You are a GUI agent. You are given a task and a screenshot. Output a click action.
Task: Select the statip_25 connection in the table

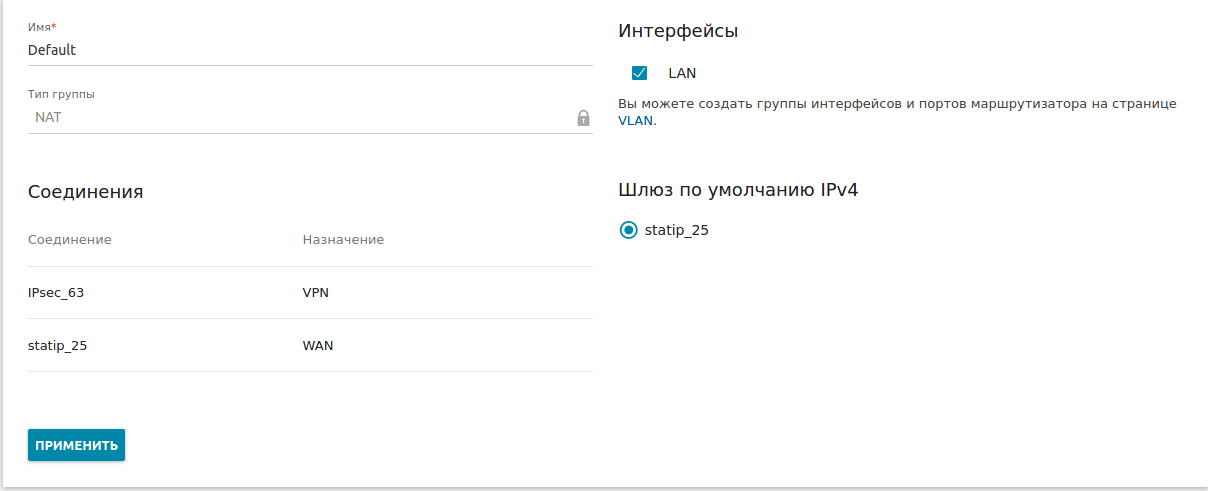coord(58,346)
